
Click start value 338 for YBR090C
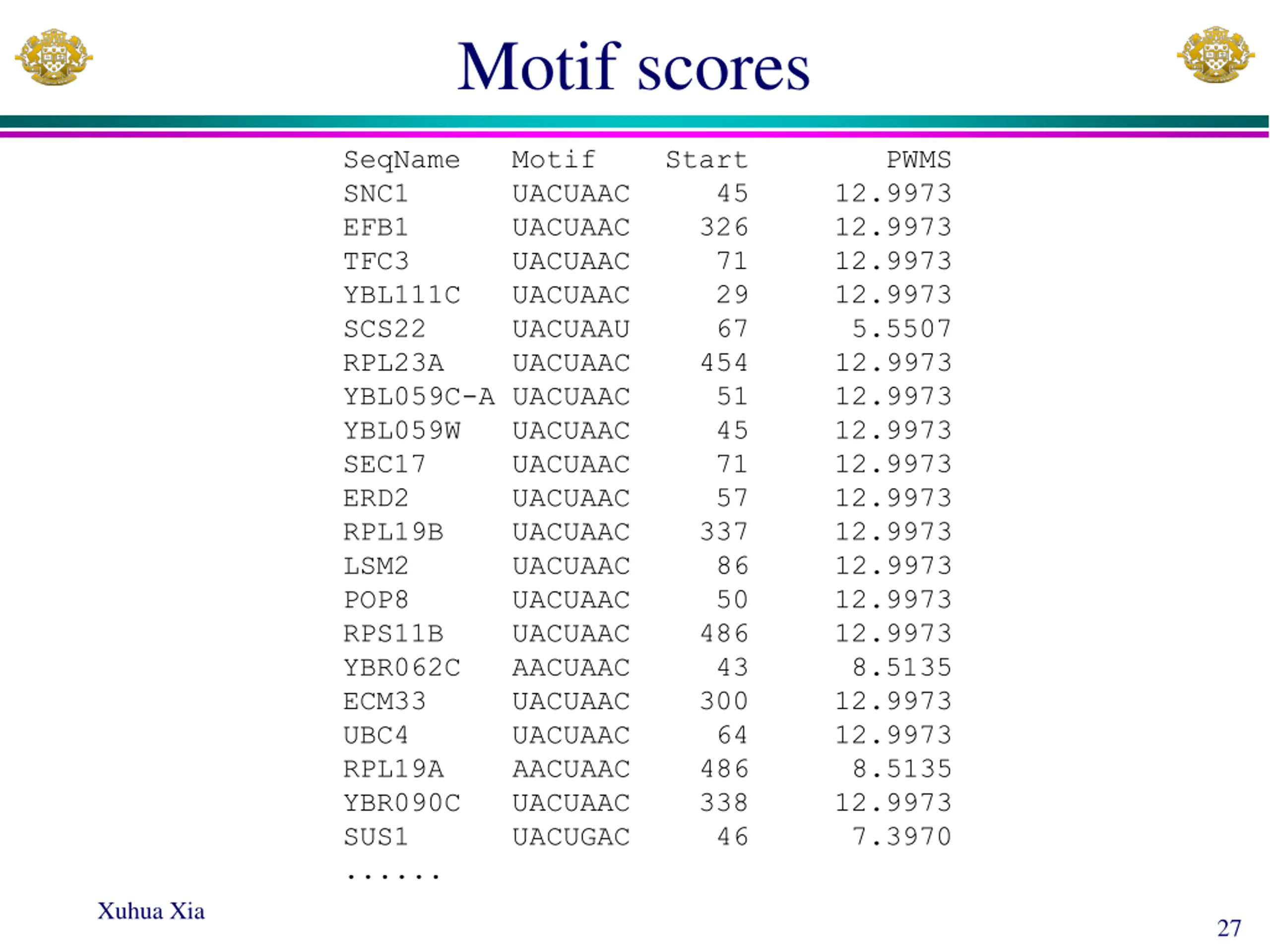(x=724, y=803)
